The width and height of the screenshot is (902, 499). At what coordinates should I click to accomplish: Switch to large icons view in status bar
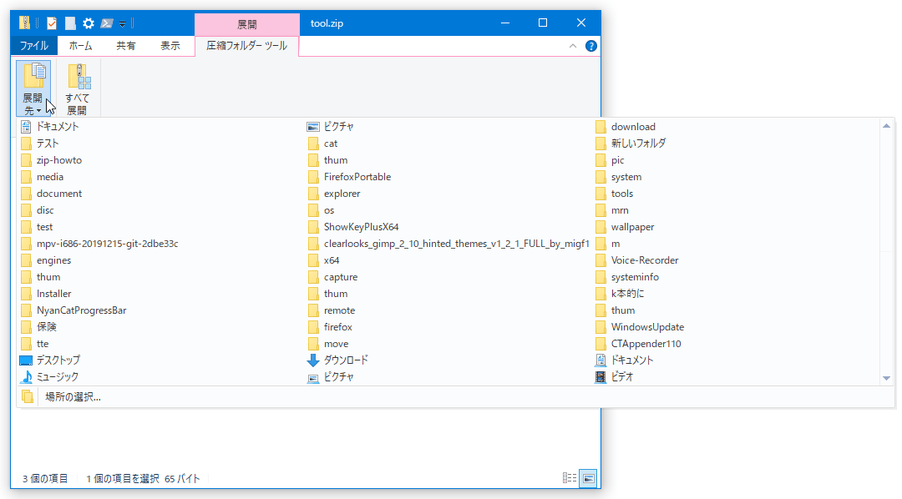pyautogui.click(x=588, y=478)
